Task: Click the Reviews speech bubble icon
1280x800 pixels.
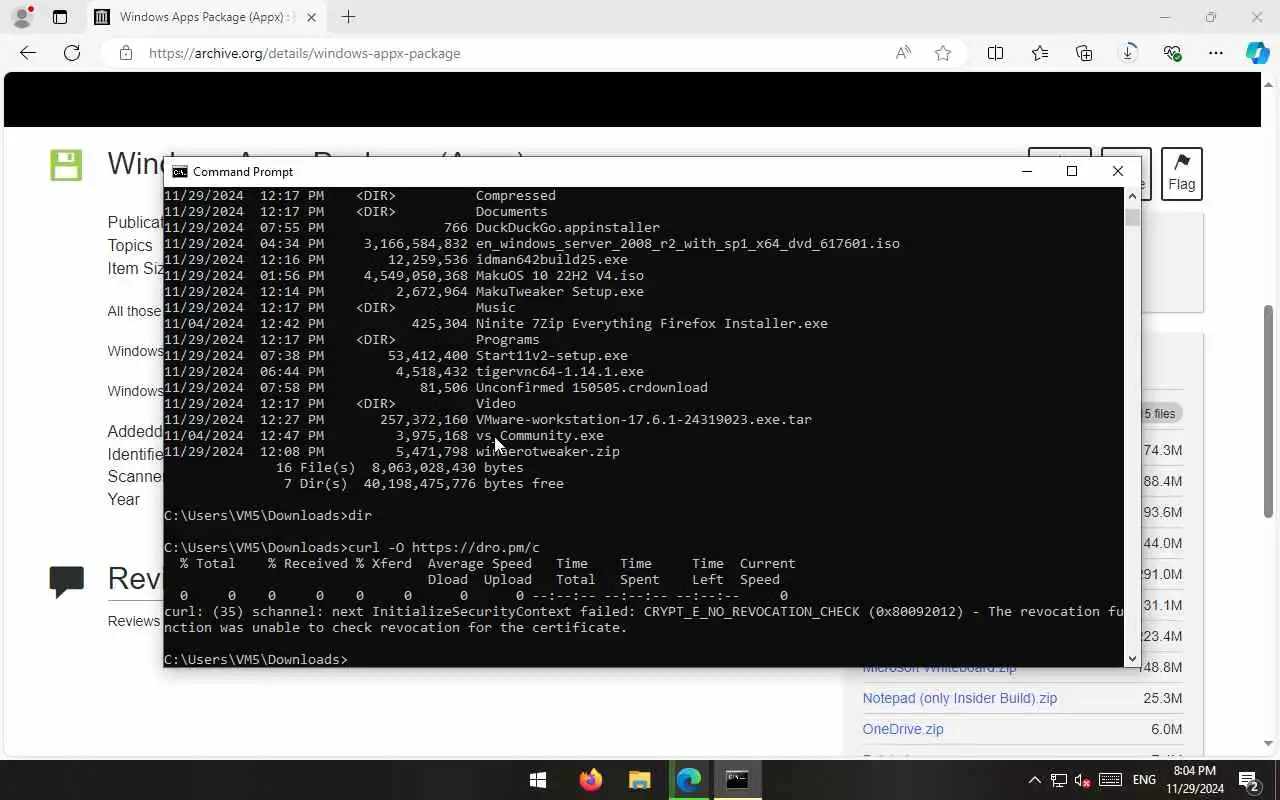Action: click(x=67, y=581)
